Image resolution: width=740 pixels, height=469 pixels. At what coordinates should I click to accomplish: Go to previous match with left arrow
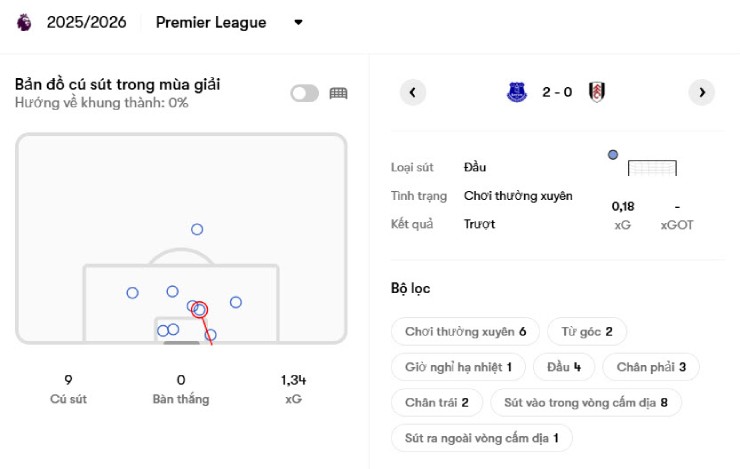coord(413,92)
